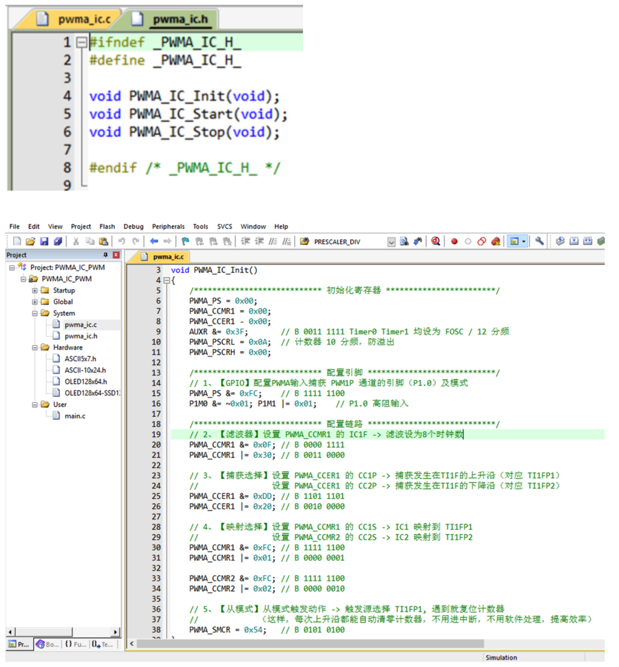Viewport: 619px width, 667px height.
Task: Switch to the Project (Pr...) bottom tab
Action: (19, 644)
